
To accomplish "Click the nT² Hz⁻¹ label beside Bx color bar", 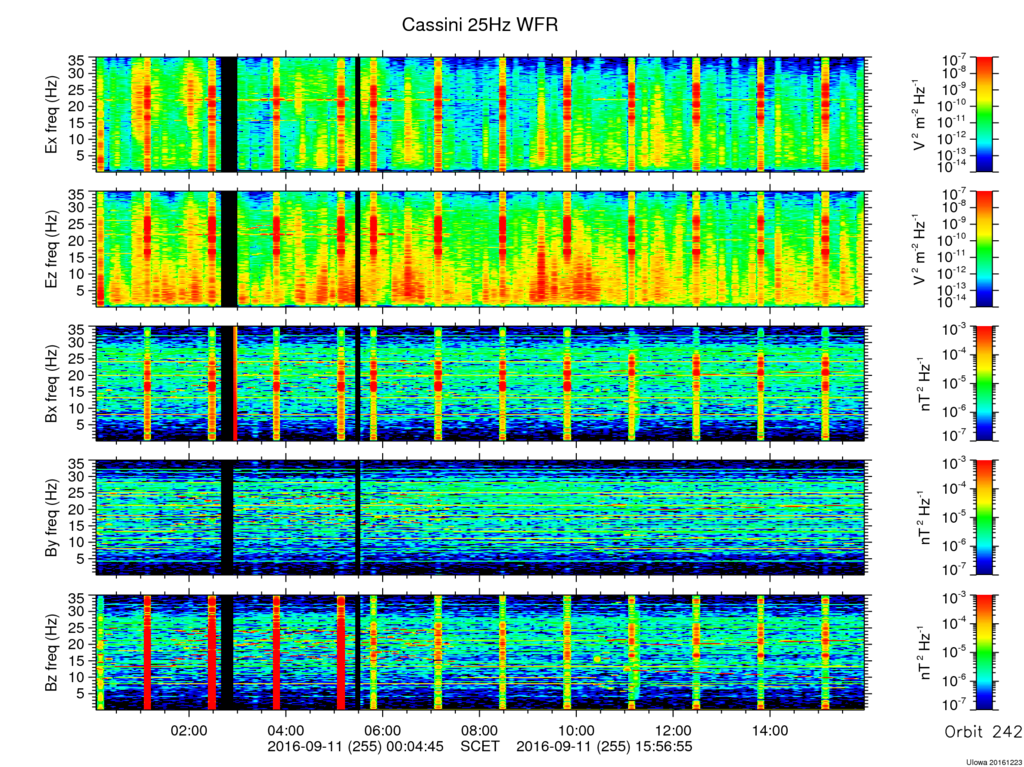I will click(923, 384).
